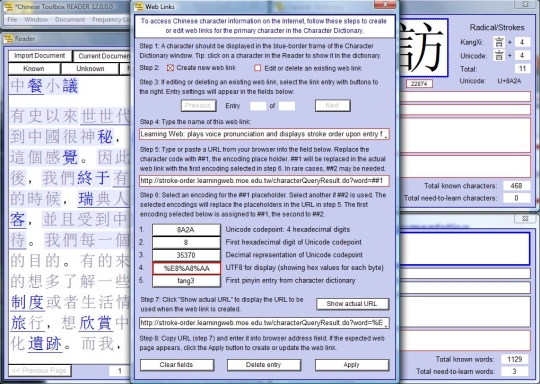Click Current Document in the Reader window
The height and width of the screenshot is (384, 540).
click(x=102, y=56)
